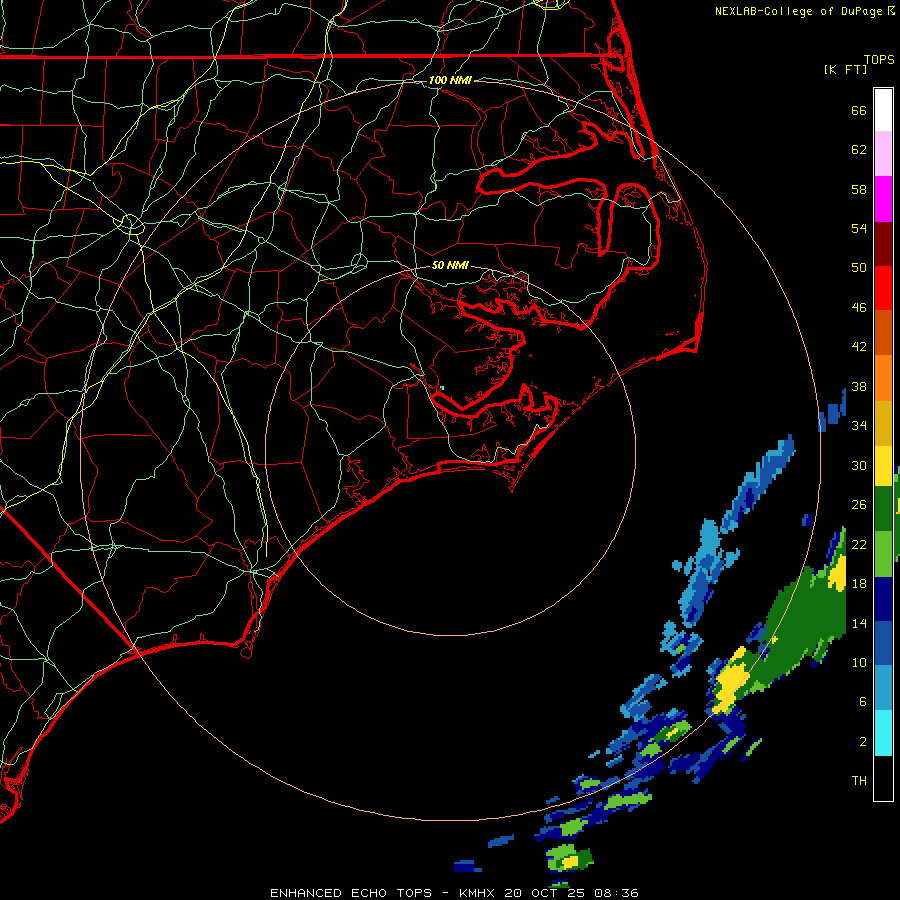Click the 50 NMI range ring label
The height and width of the screenshot is (900, 900).
(450, 265)
